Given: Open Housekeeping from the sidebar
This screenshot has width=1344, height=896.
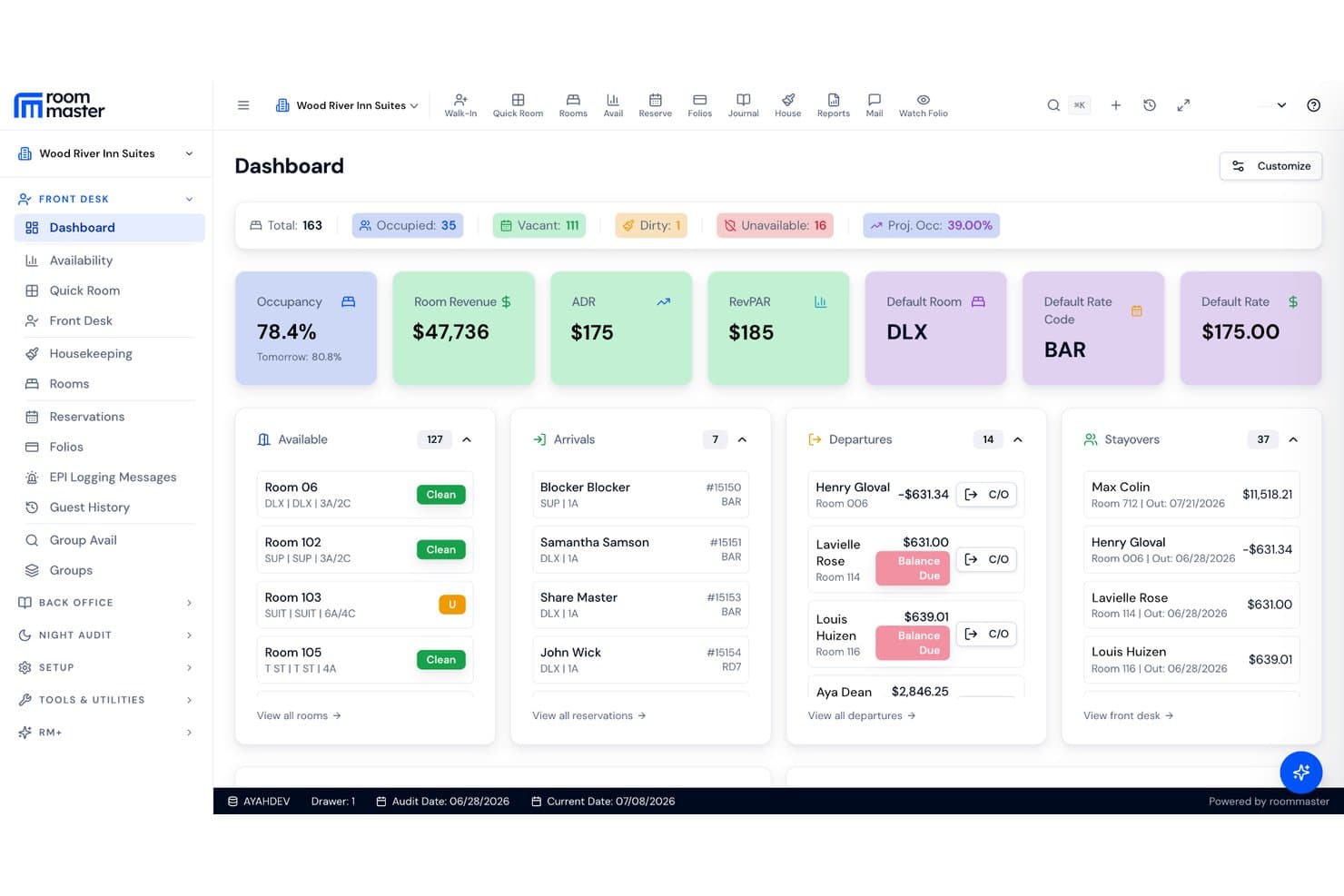Looking at the screenshot, I should [109, 354].
